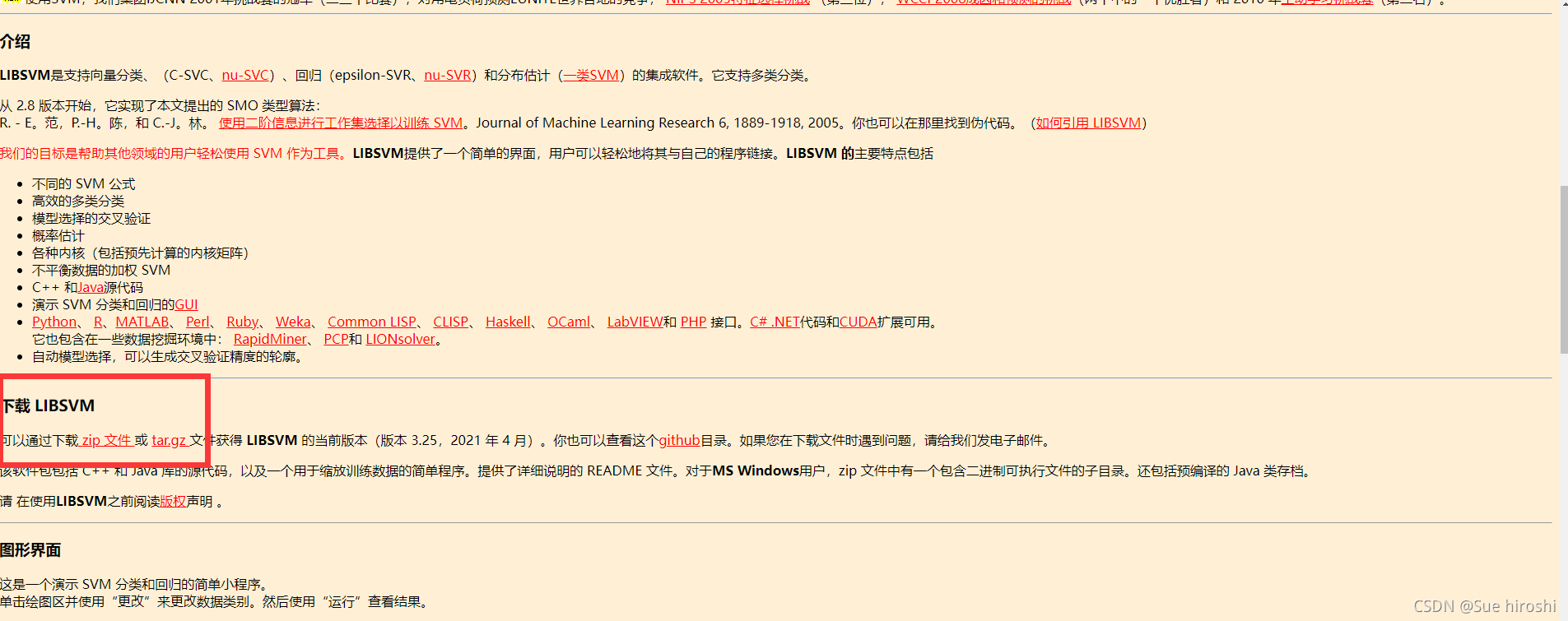Open the github directory link
This screenshot has height=621, width=1568.
(679, 441)
